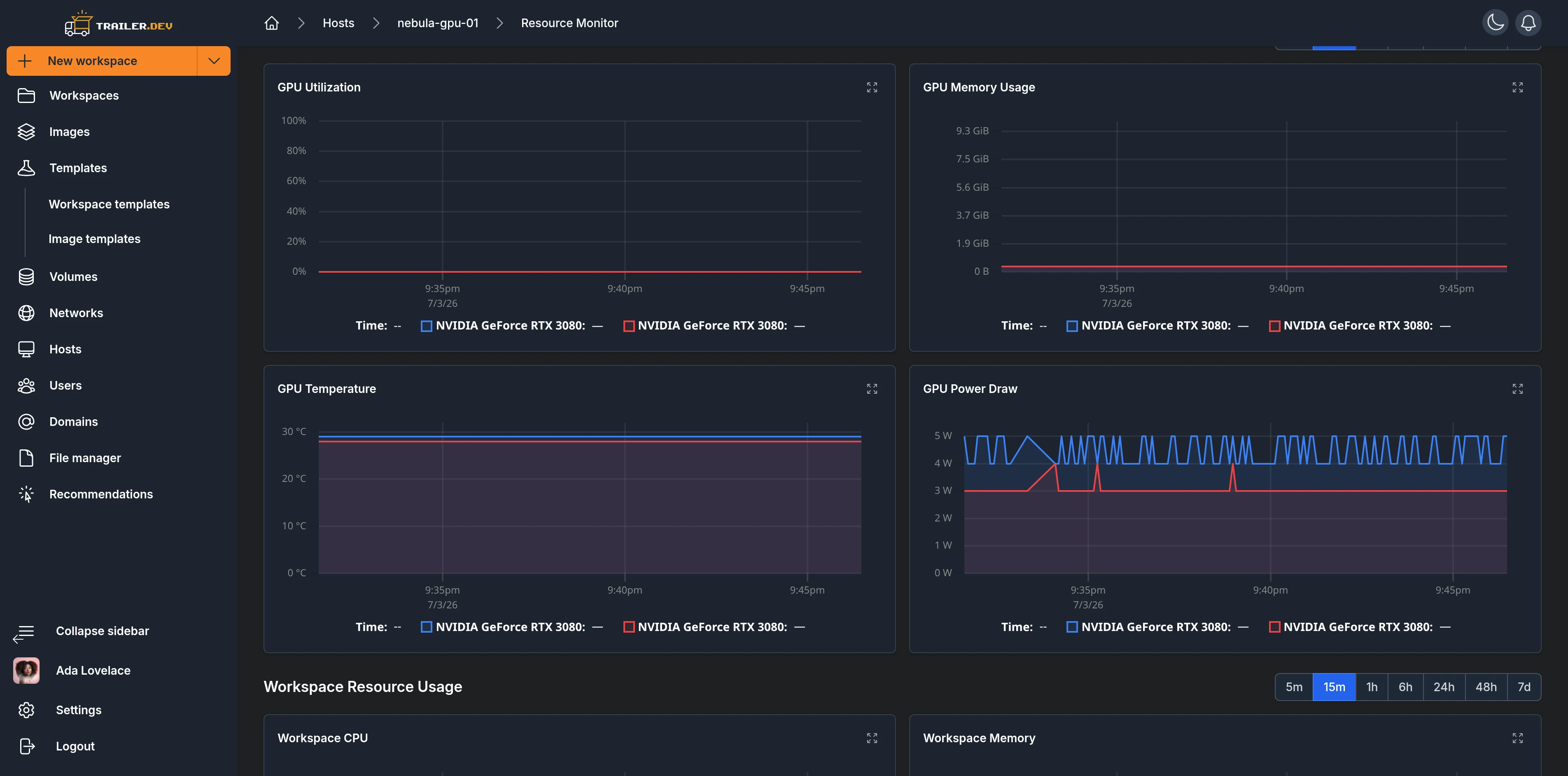Click the Images layers icon
The image size is (1568, 776).
26,131
